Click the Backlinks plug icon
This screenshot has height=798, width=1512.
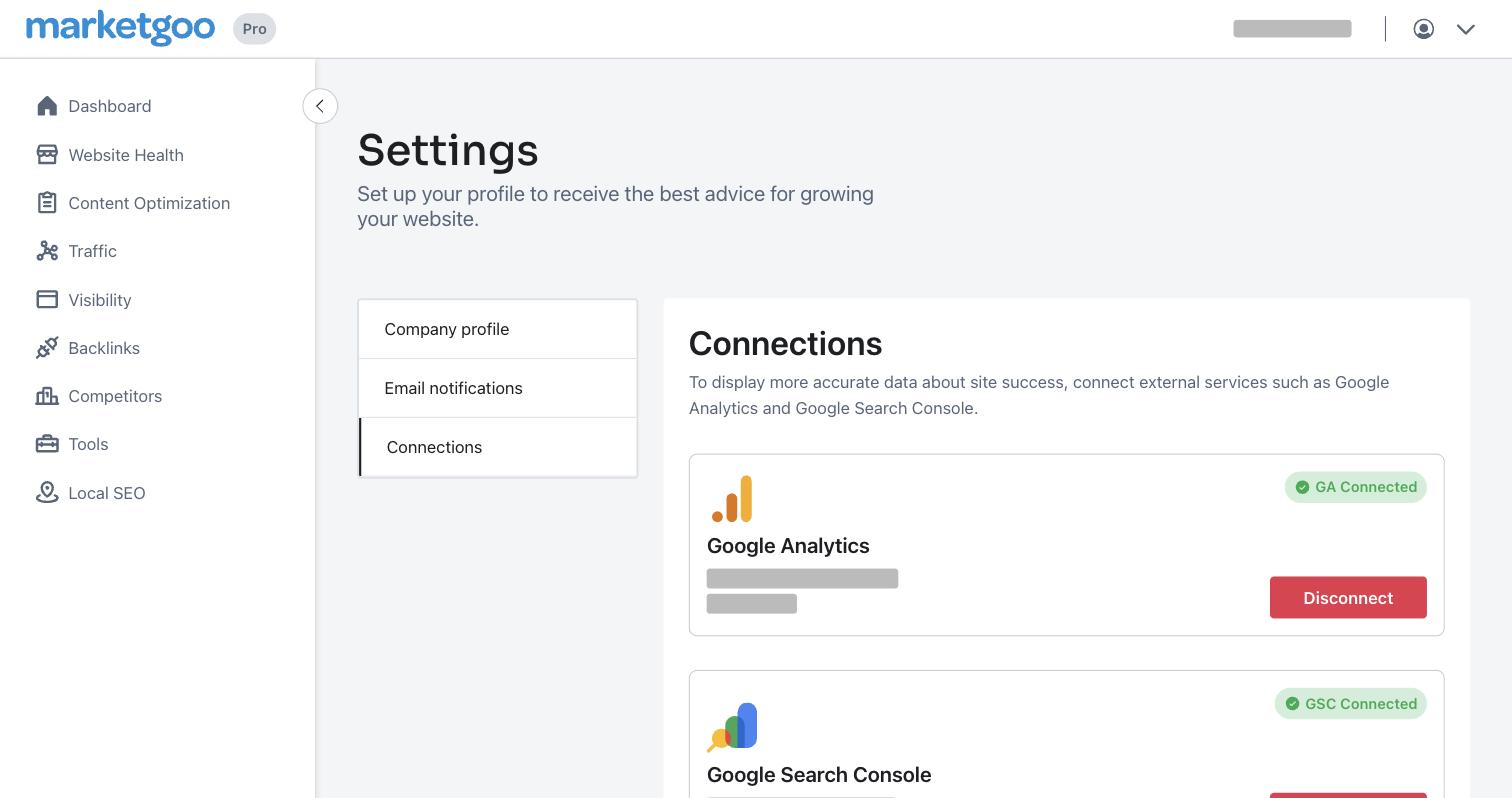[47, 347]
